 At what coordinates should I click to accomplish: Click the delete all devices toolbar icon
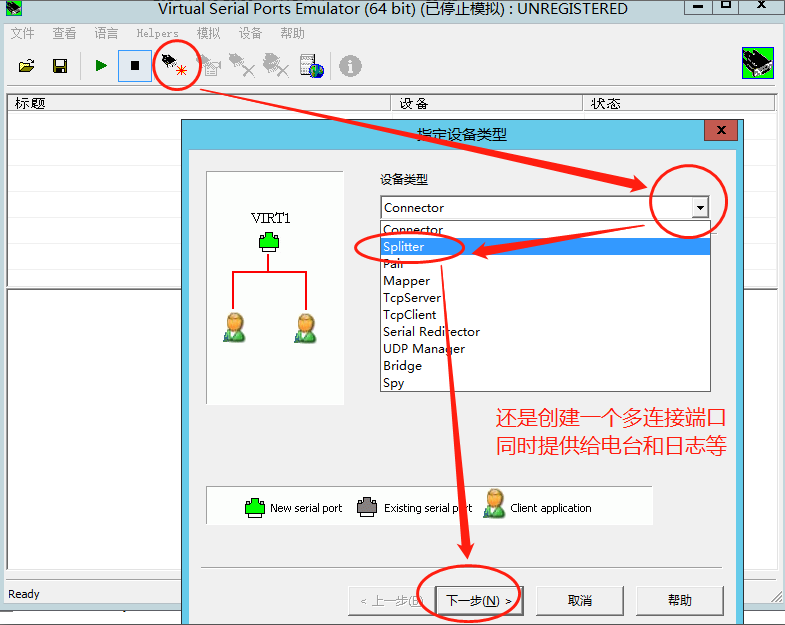pyautogui.click(x=276, y=66)
